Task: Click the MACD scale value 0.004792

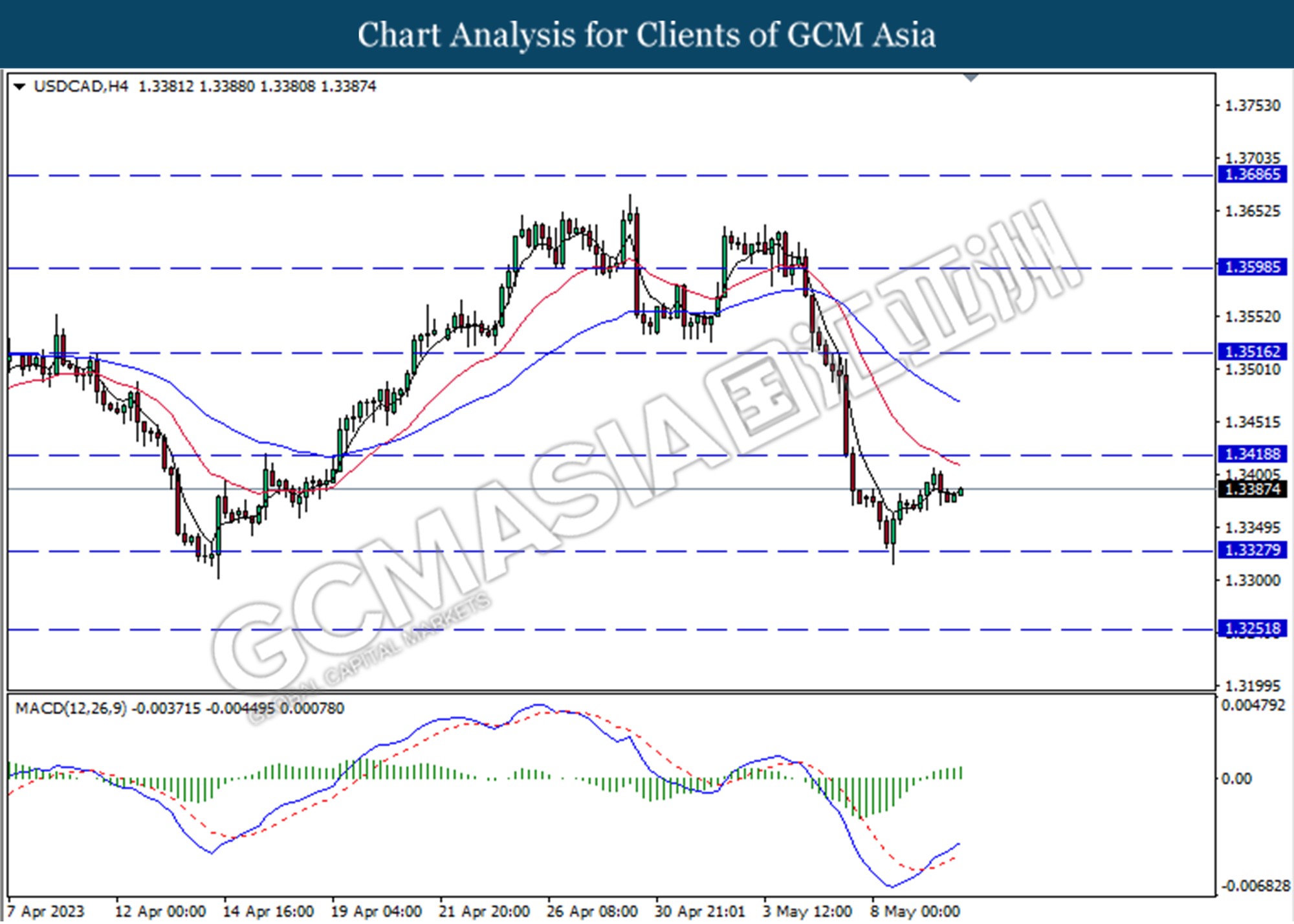Action: click(1253, 705)
